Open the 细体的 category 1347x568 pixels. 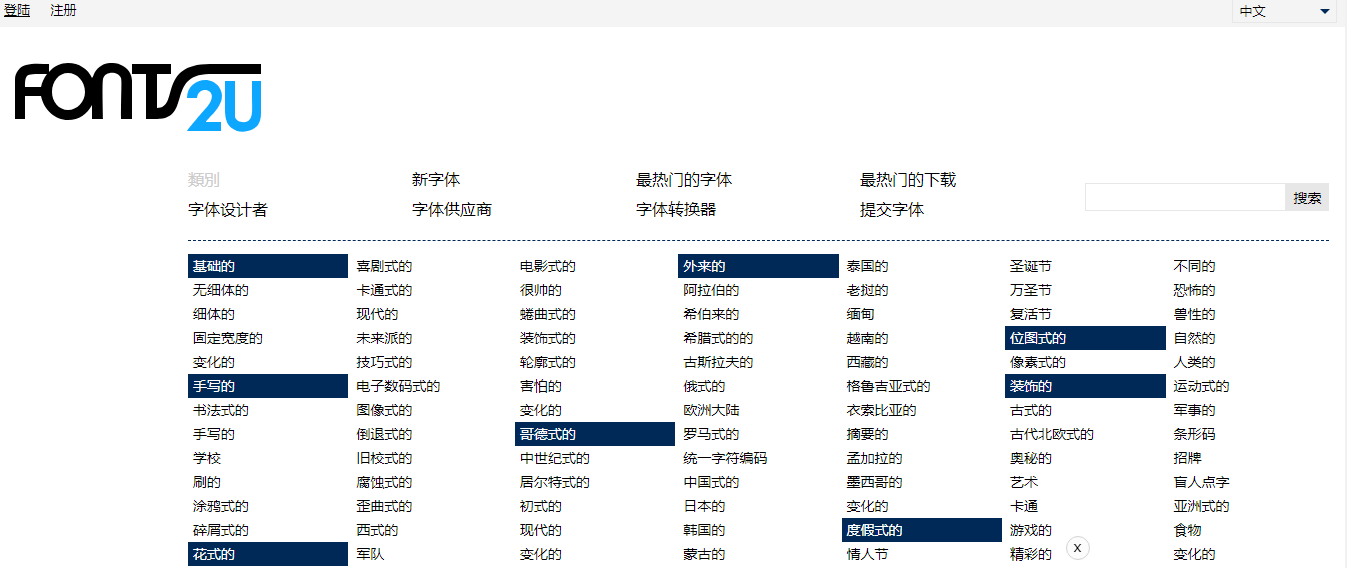[x=214, y=314]
